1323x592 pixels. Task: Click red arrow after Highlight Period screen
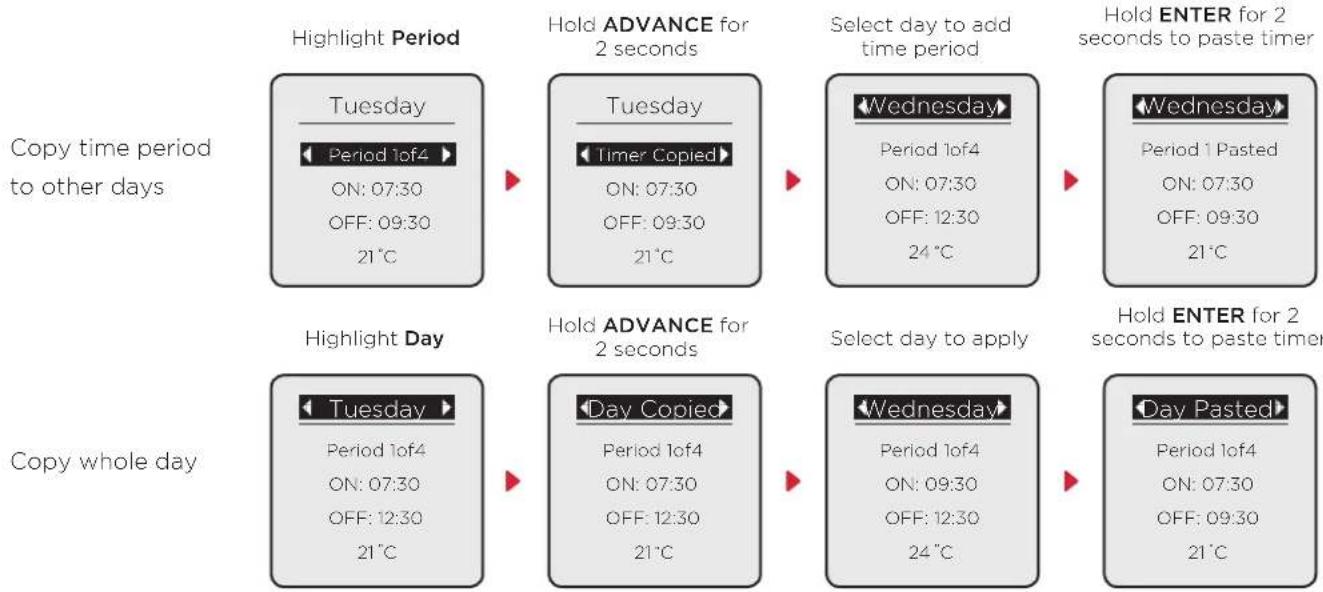[516, 182]
